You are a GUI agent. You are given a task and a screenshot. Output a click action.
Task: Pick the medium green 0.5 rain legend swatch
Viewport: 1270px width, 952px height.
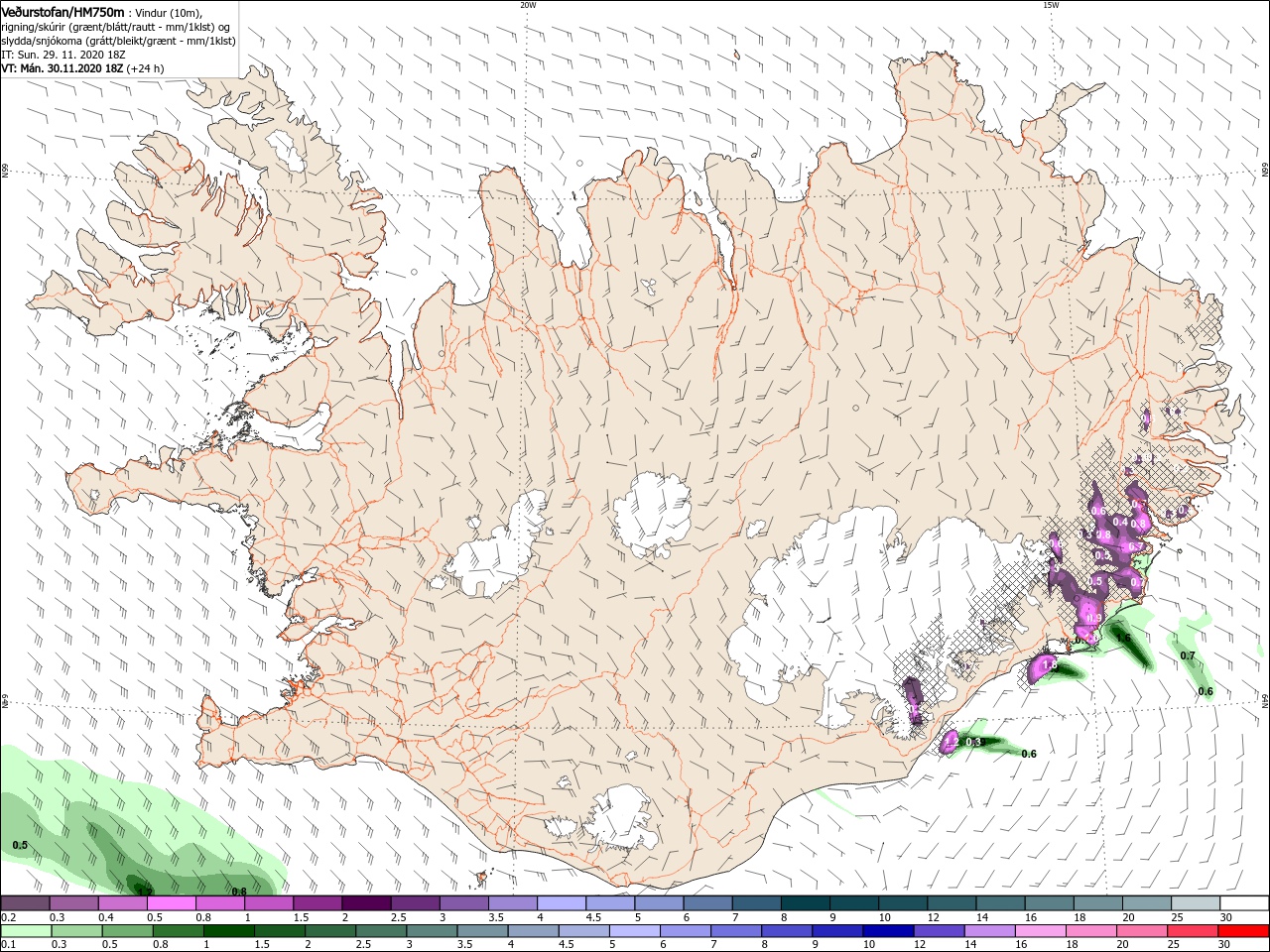coord(126,931)
